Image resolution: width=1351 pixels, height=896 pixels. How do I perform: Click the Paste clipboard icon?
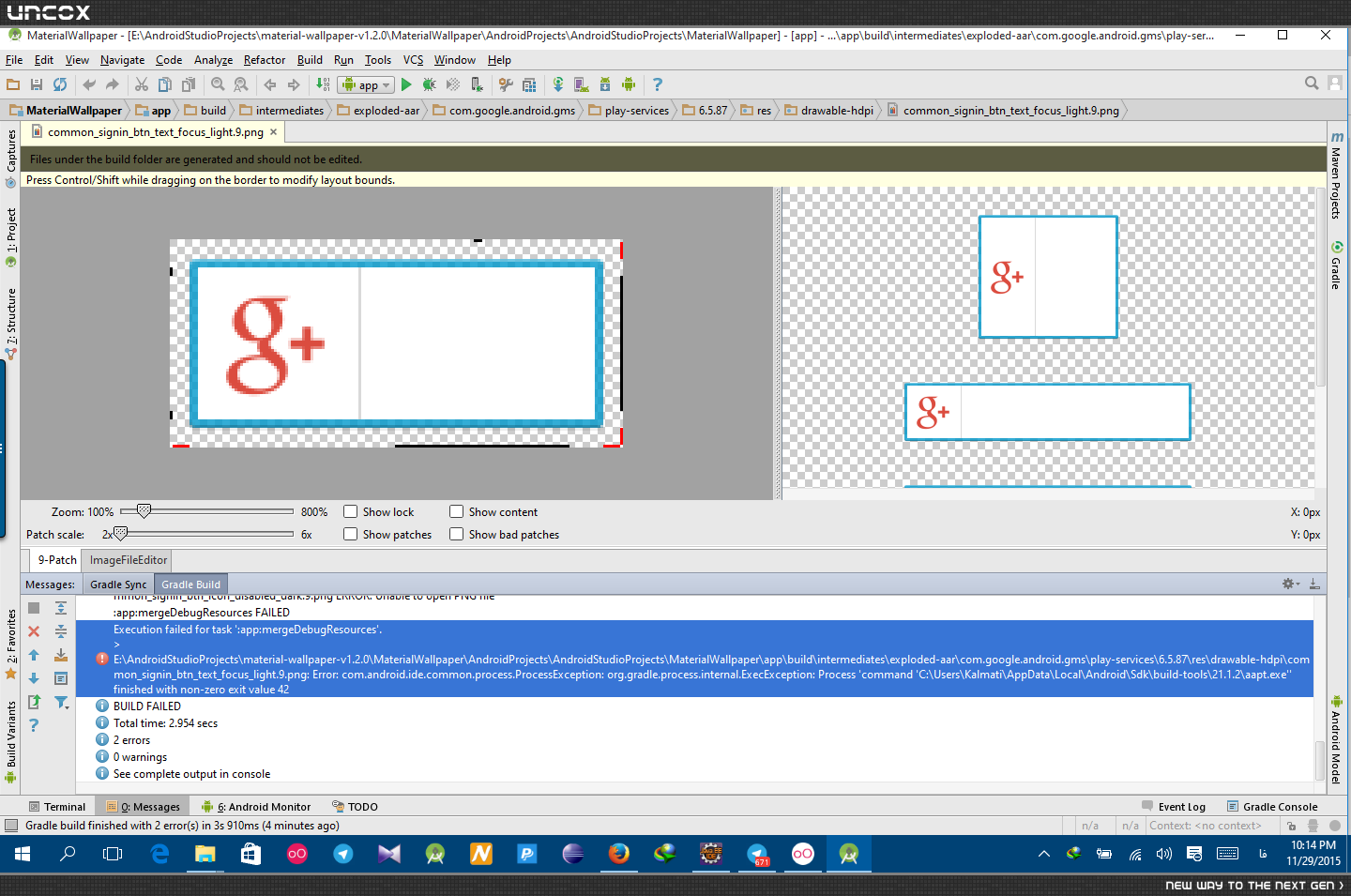189,84
